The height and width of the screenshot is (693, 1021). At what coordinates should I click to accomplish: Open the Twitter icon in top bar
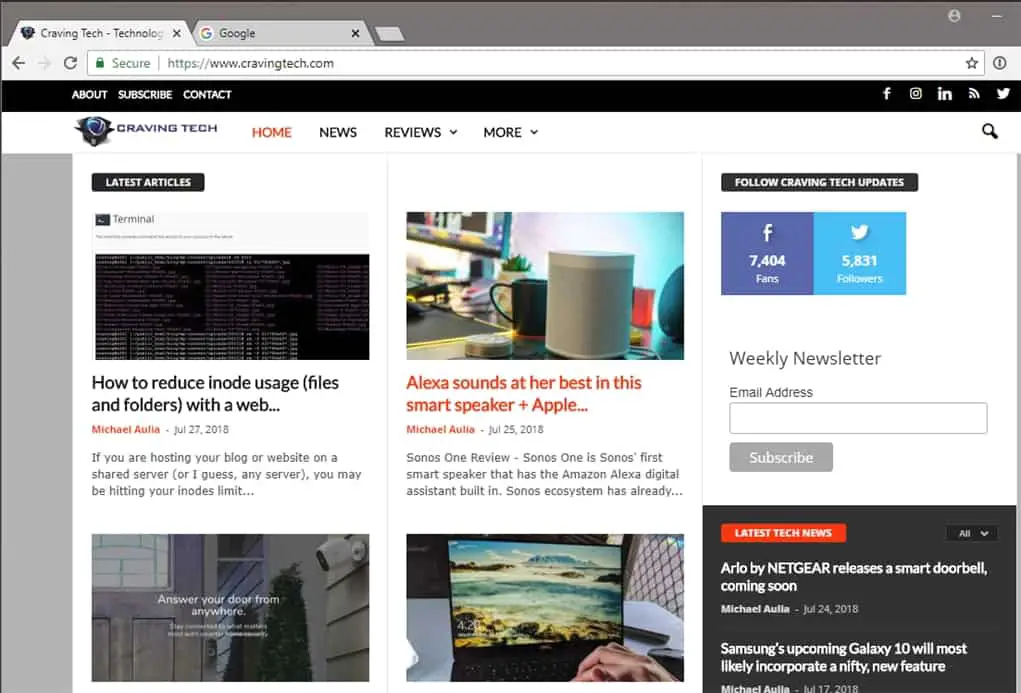pos(1003,94)
